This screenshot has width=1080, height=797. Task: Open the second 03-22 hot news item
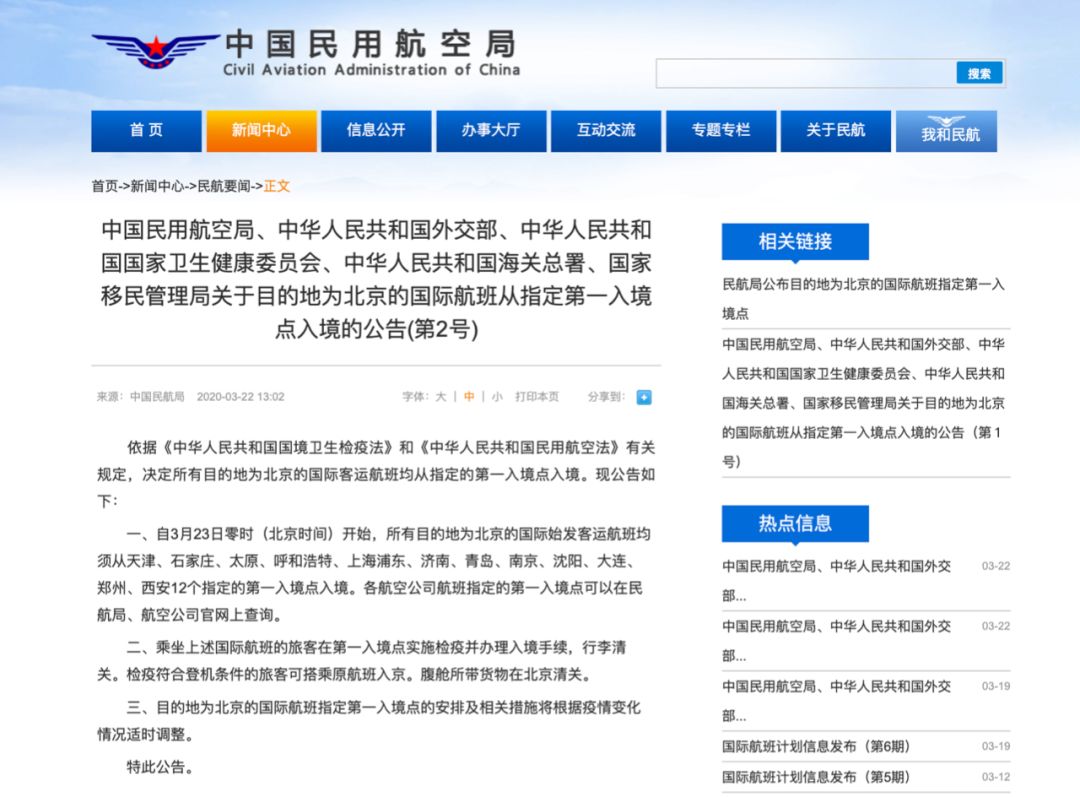click(x=837, y=641)
